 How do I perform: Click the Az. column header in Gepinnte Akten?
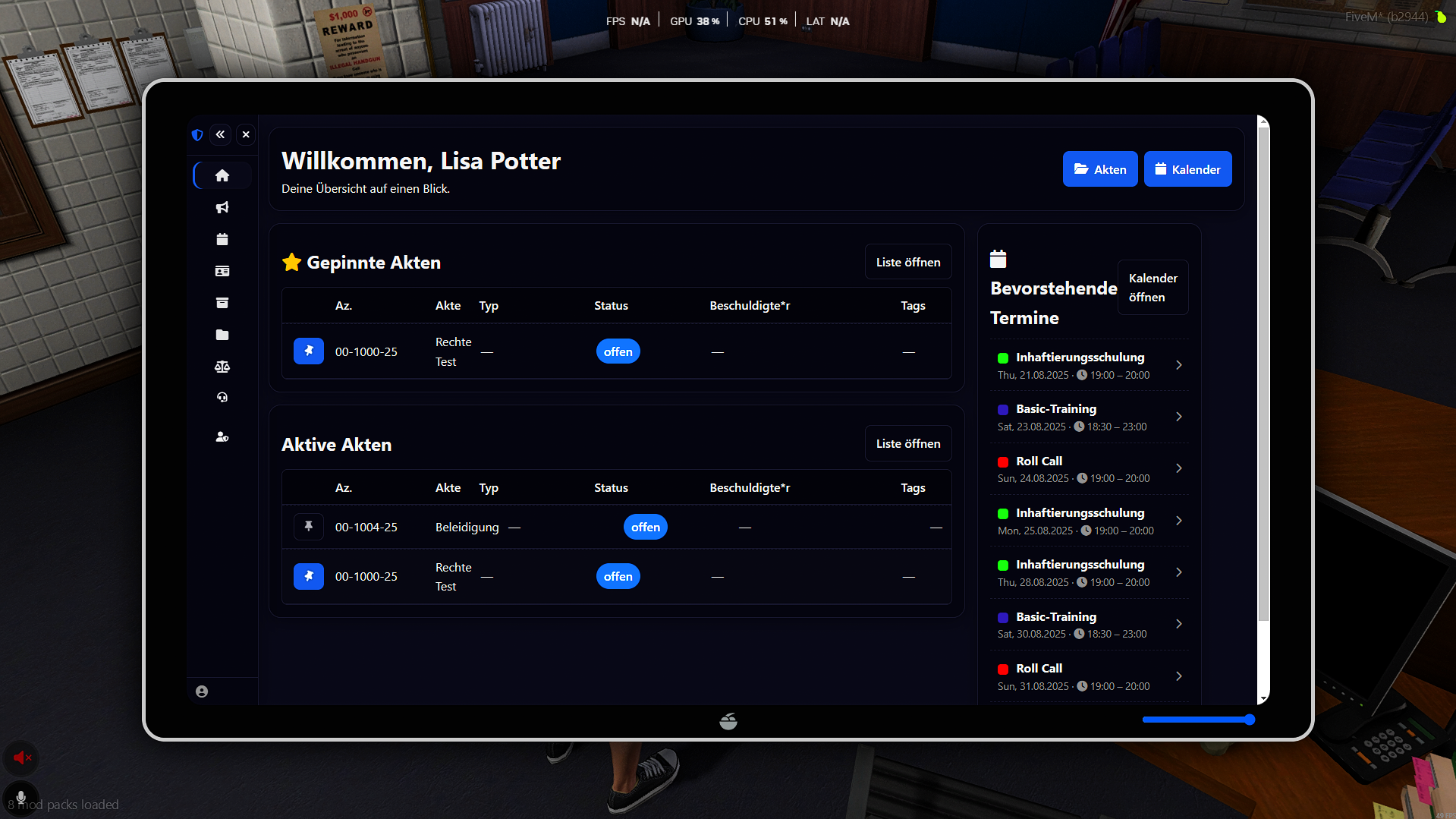344,305
